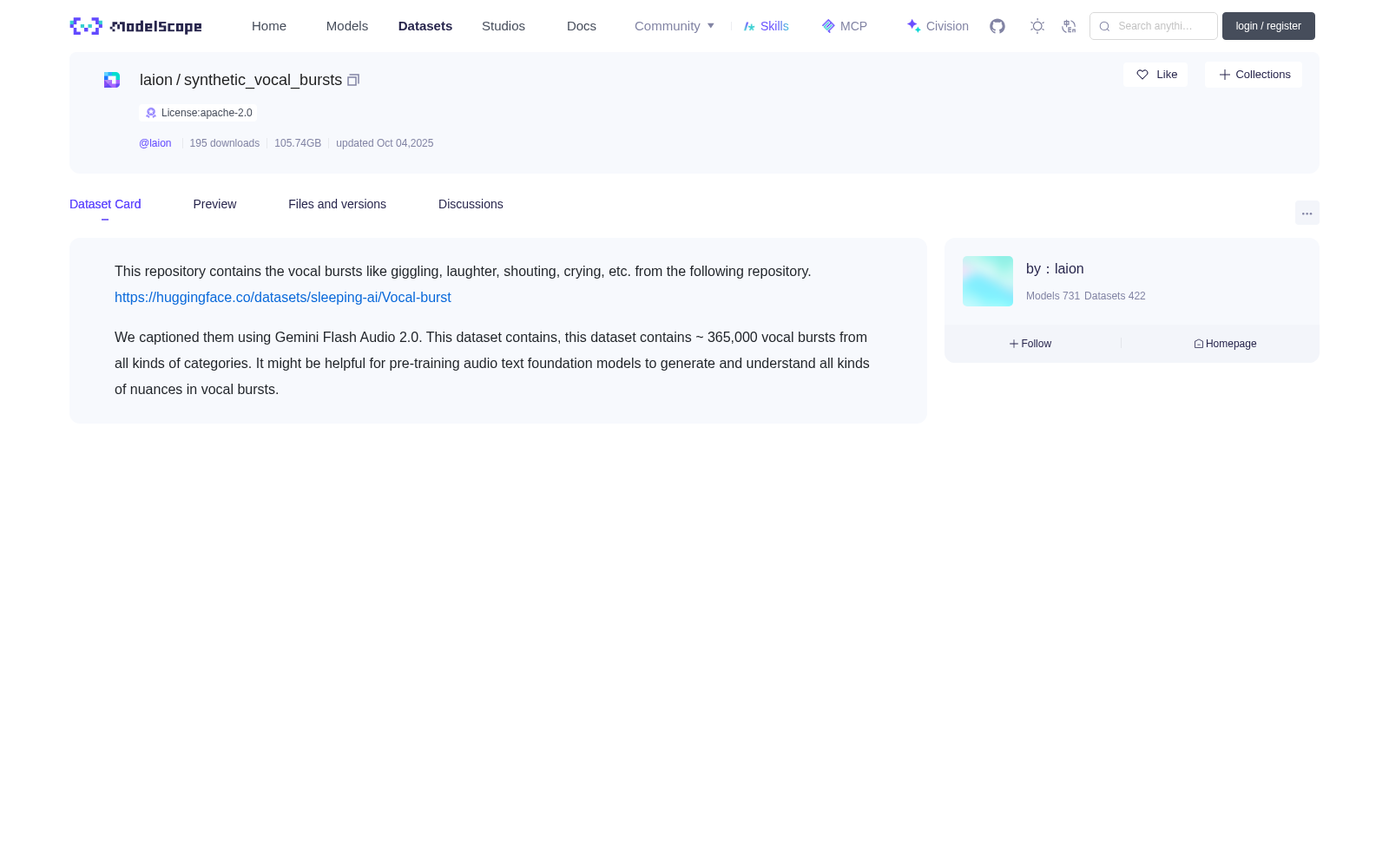
Task: Open the Skills nav link
Action: [767, 26]
